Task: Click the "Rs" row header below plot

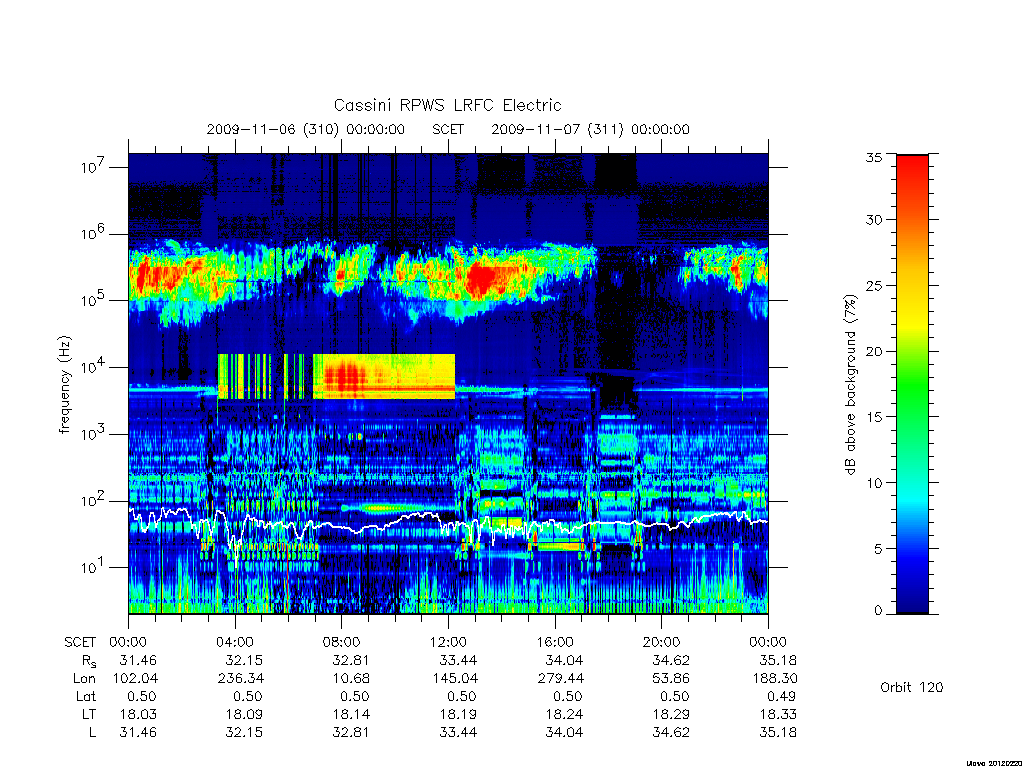Action: click(89, 661)
